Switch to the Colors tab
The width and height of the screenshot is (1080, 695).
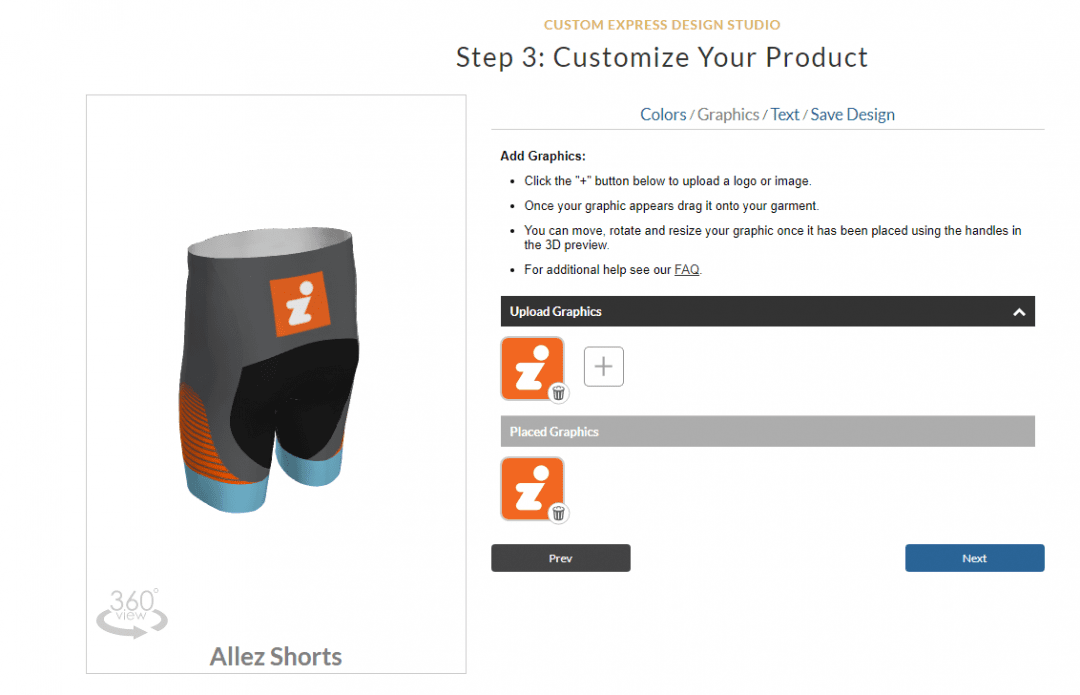(663, 115)
